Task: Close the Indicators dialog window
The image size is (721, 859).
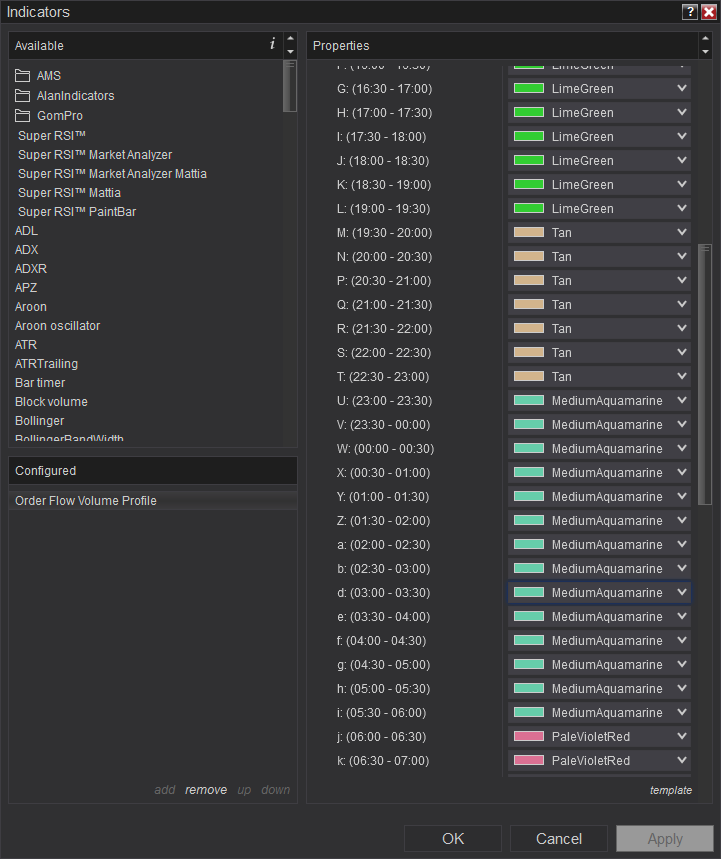Action: [709, 12]
